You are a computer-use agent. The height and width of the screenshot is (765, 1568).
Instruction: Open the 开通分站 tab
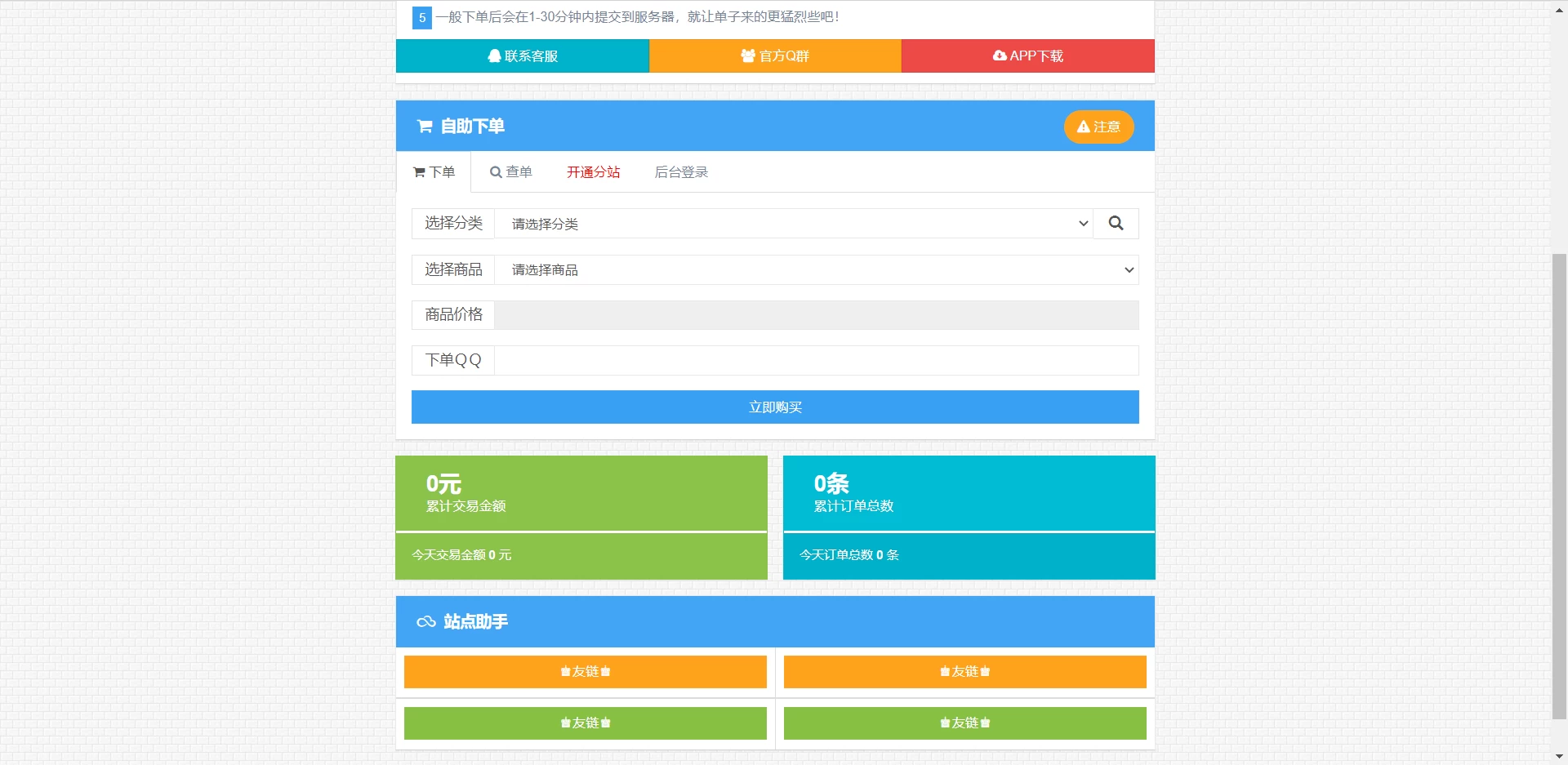pyautogui.click(x=594, y=171)
